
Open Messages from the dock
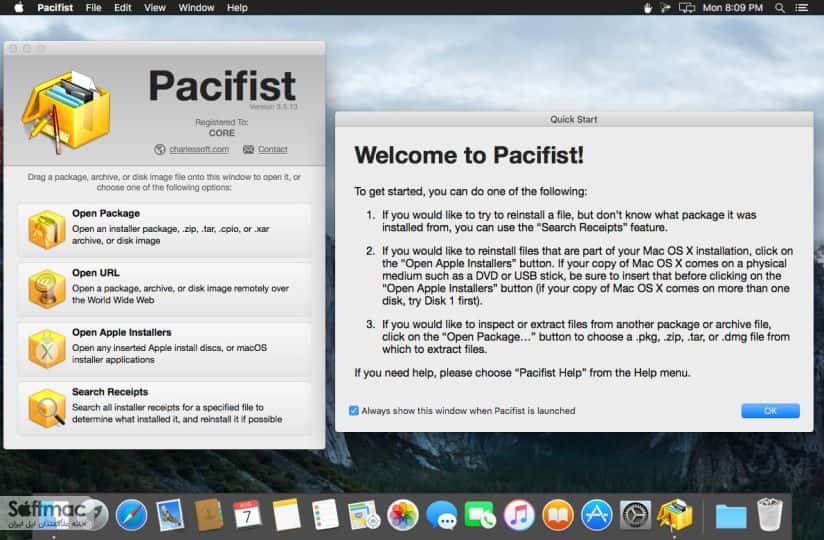coord(441,515)
